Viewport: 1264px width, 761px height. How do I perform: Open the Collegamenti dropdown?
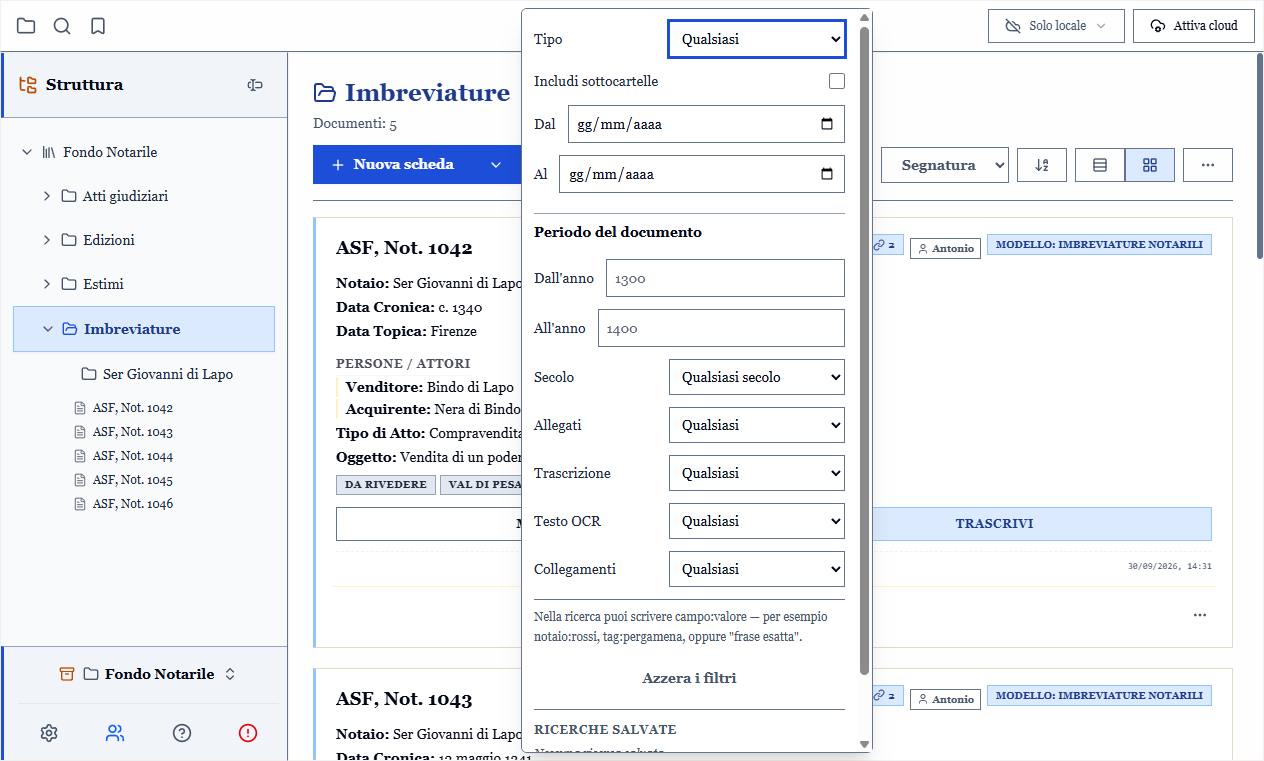(757, 569)
